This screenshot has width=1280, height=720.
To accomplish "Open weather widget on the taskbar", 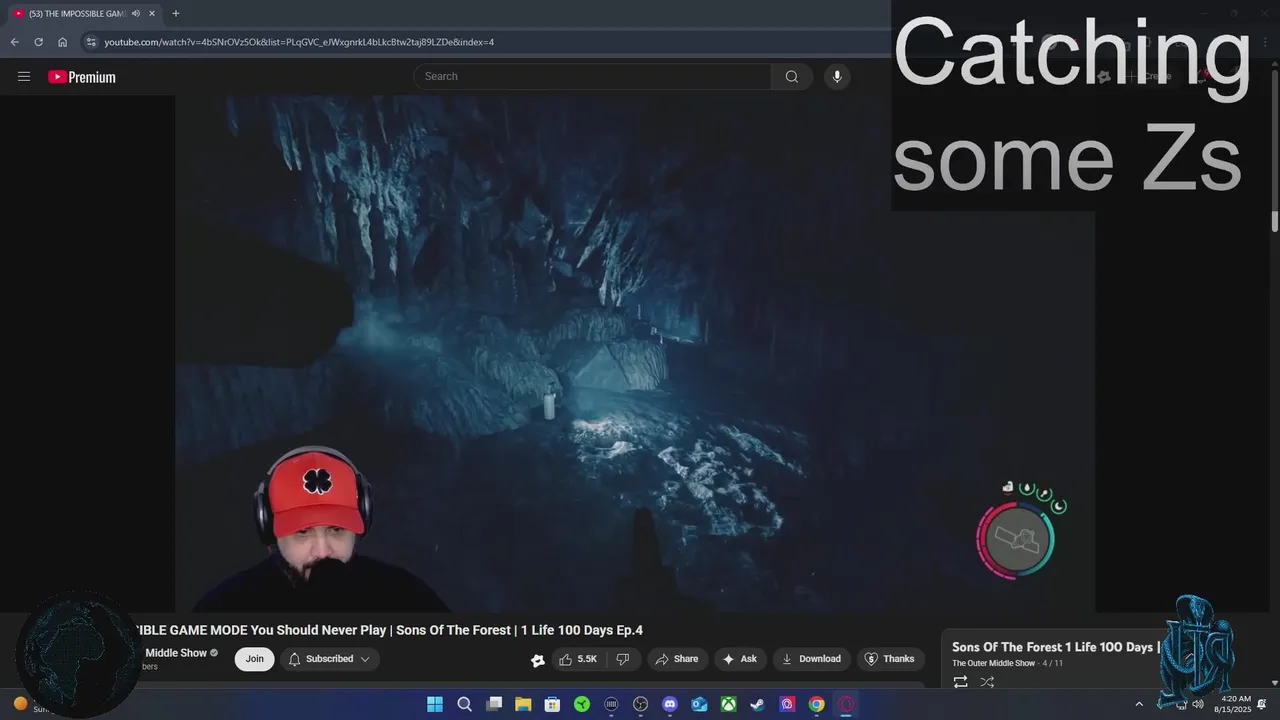I will coord(35,705).
